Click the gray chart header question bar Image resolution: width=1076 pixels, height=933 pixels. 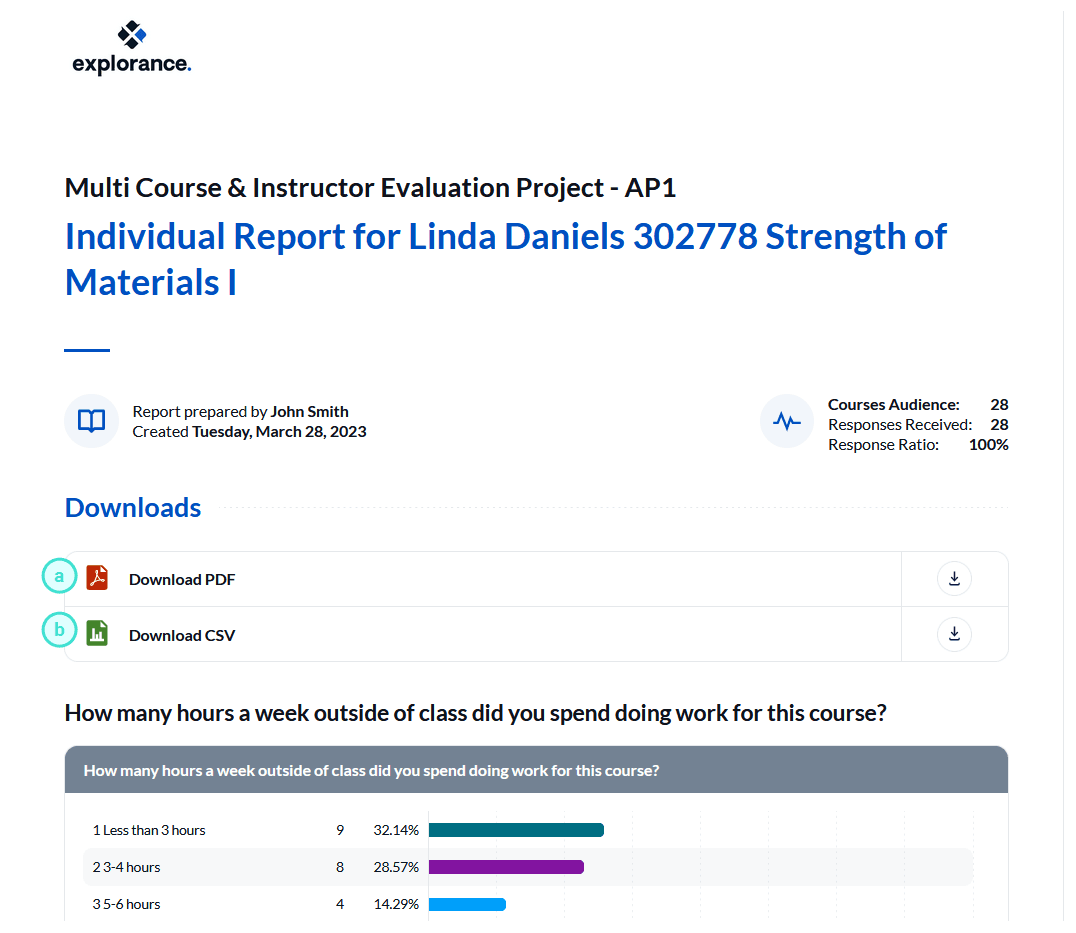click(x=536, y=770)
